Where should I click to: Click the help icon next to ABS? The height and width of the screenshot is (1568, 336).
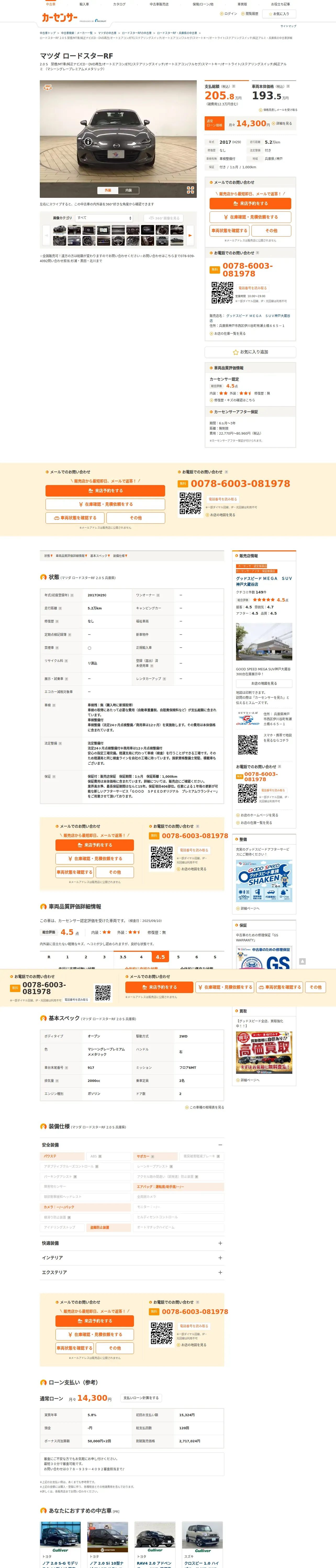99,1156
